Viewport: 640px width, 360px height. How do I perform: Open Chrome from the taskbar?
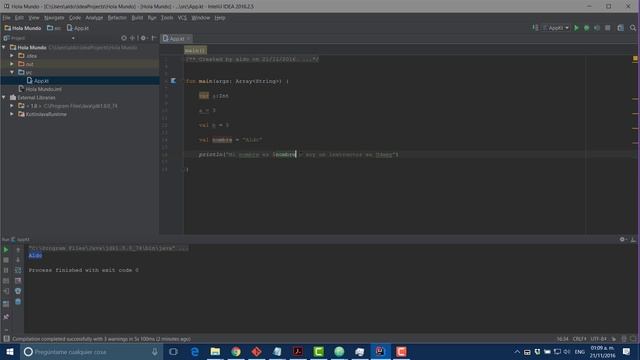tap(236, 352)
